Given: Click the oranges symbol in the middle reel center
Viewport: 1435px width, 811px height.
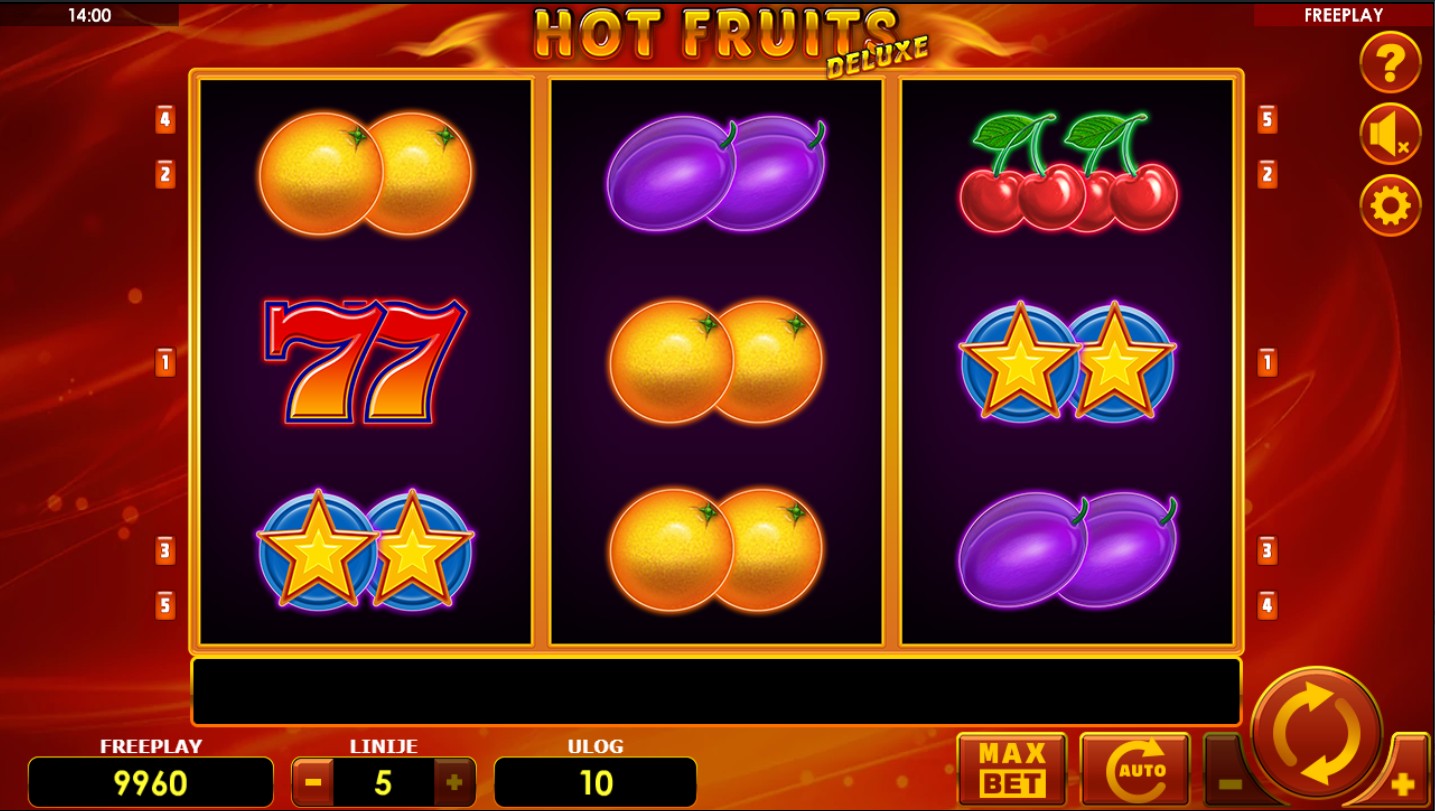Looking at the screenshot, I should click(x=717, y=361).
